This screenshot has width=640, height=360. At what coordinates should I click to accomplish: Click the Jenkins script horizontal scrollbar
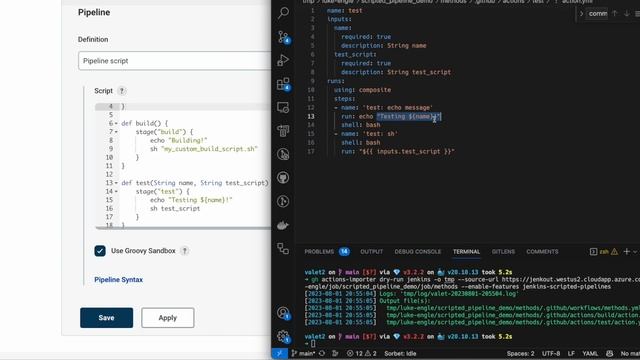click(x=183, y=228)
